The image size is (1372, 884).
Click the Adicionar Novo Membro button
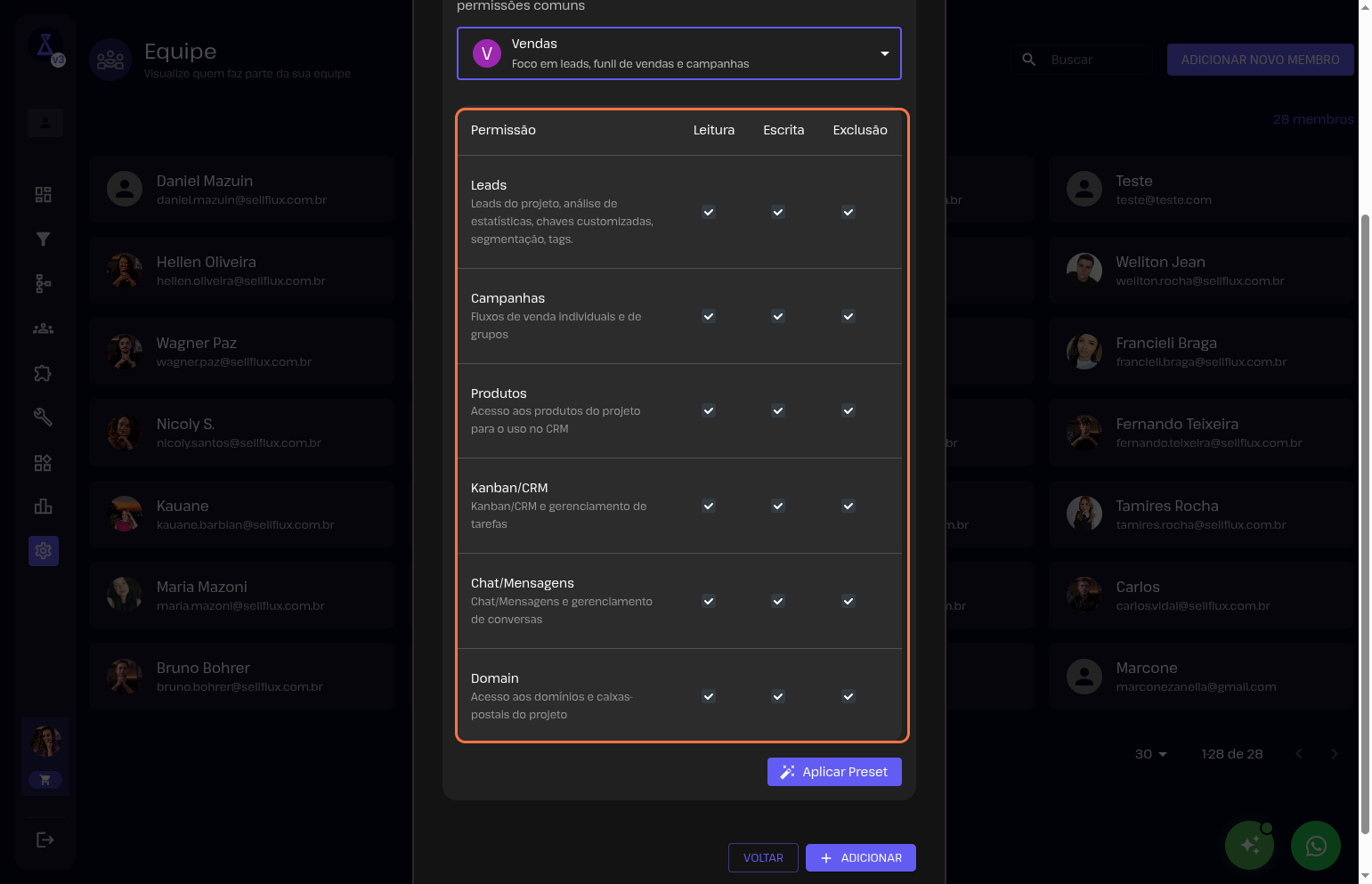click(x=1260, y=60)
